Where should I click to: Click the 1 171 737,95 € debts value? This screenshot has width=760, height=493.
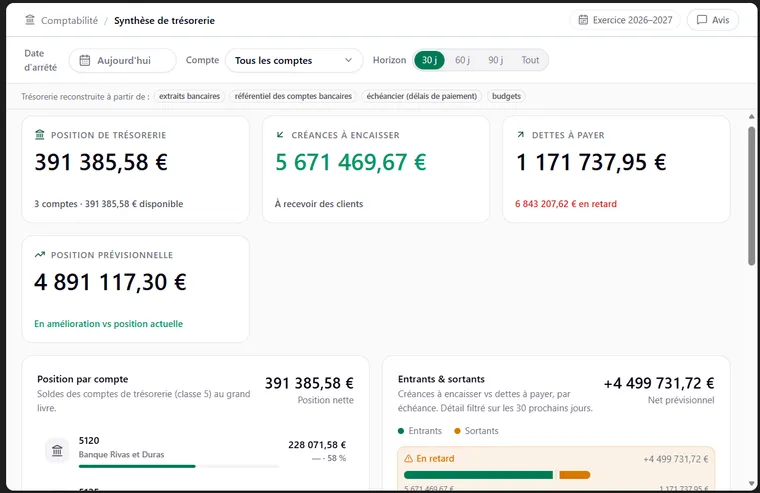click(591, 162)
